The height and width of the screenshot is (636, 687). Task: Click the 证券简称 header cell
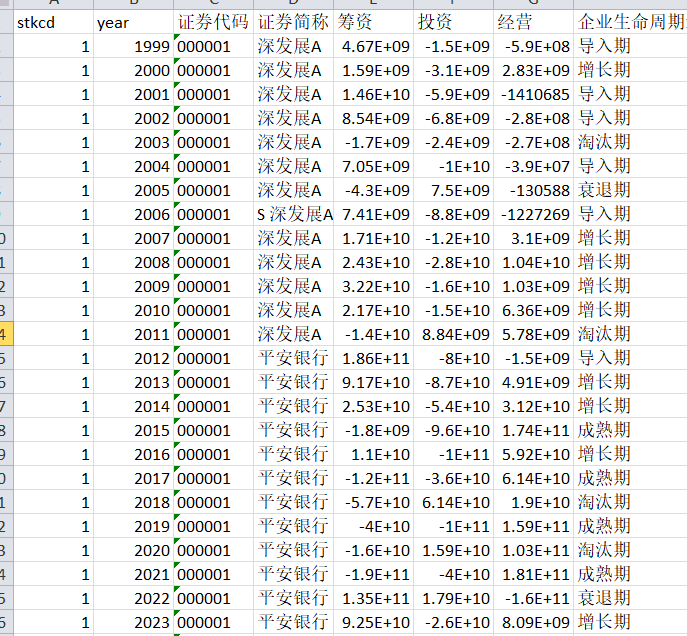click(x=293, y=22)
